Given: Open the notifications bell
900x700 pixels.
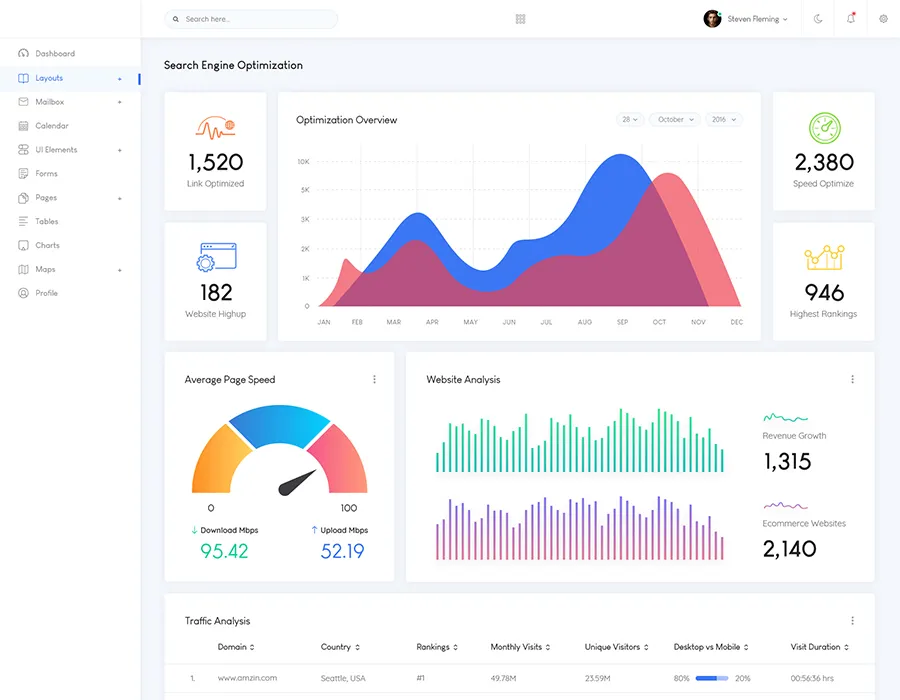Looking at the screenshot, I should [x=851, y=18].
